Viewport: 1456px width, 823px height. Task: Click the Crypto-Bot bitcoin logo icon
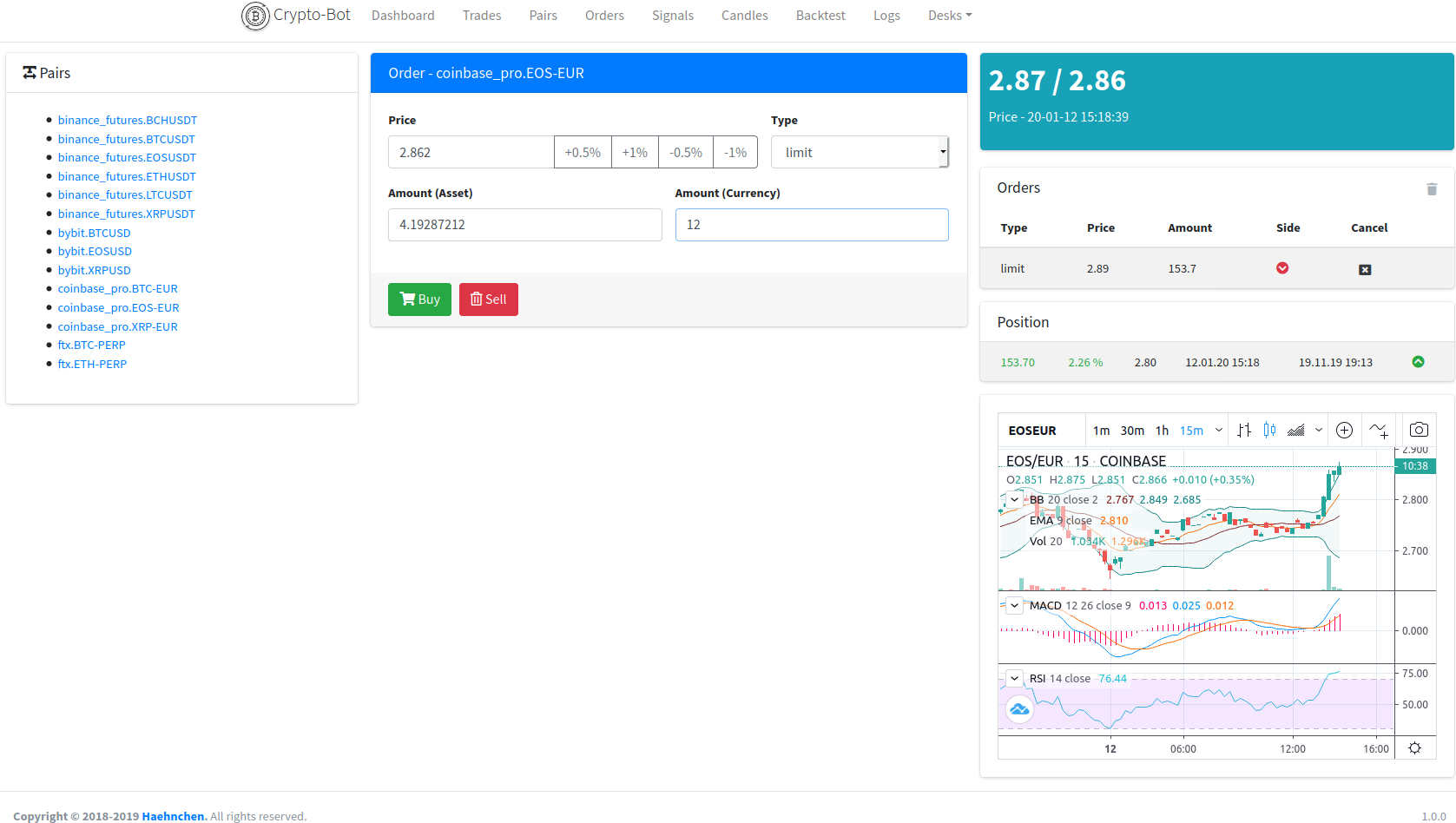255,16
